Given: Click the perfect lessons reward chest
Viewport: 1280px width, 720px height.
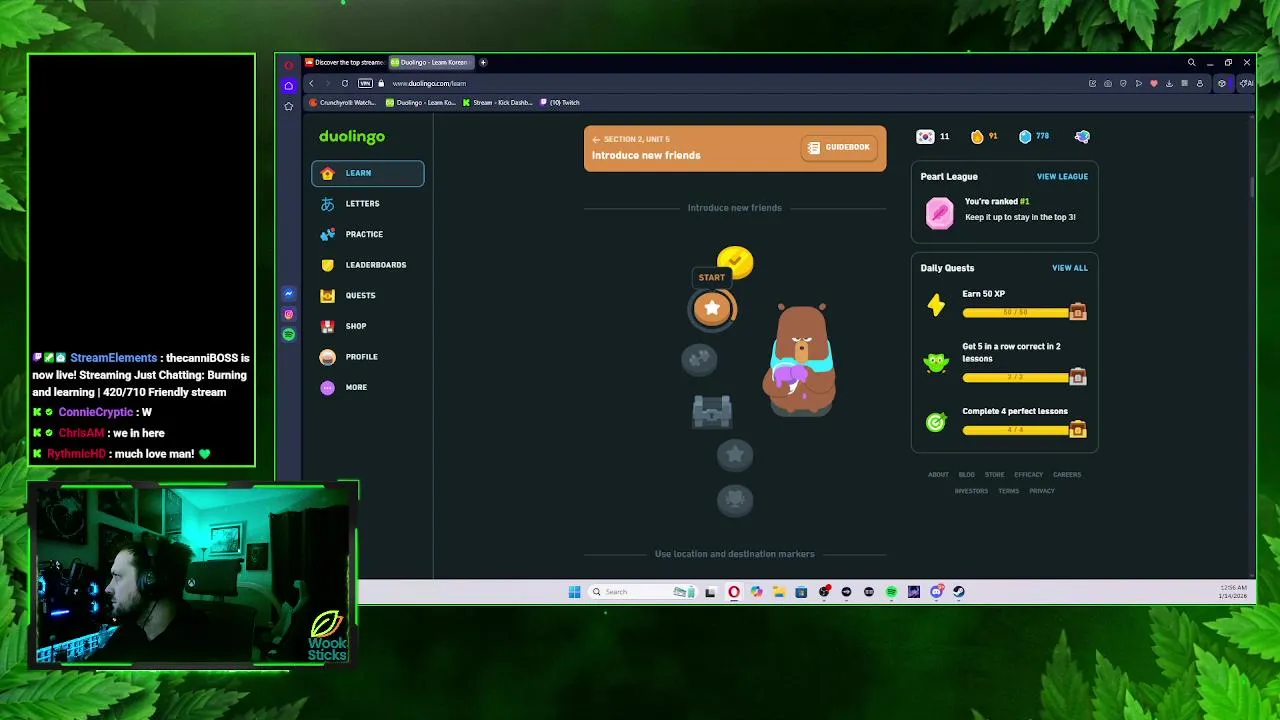Looking at the screenshot, I should tap(1077, 429).
